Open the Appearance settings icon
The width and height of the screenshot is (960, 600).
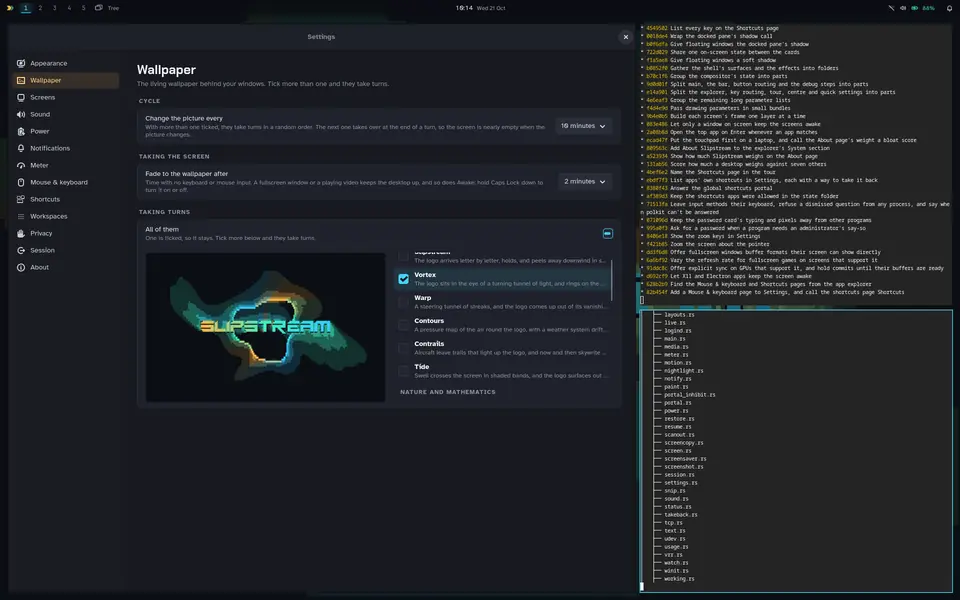point(21,63)
